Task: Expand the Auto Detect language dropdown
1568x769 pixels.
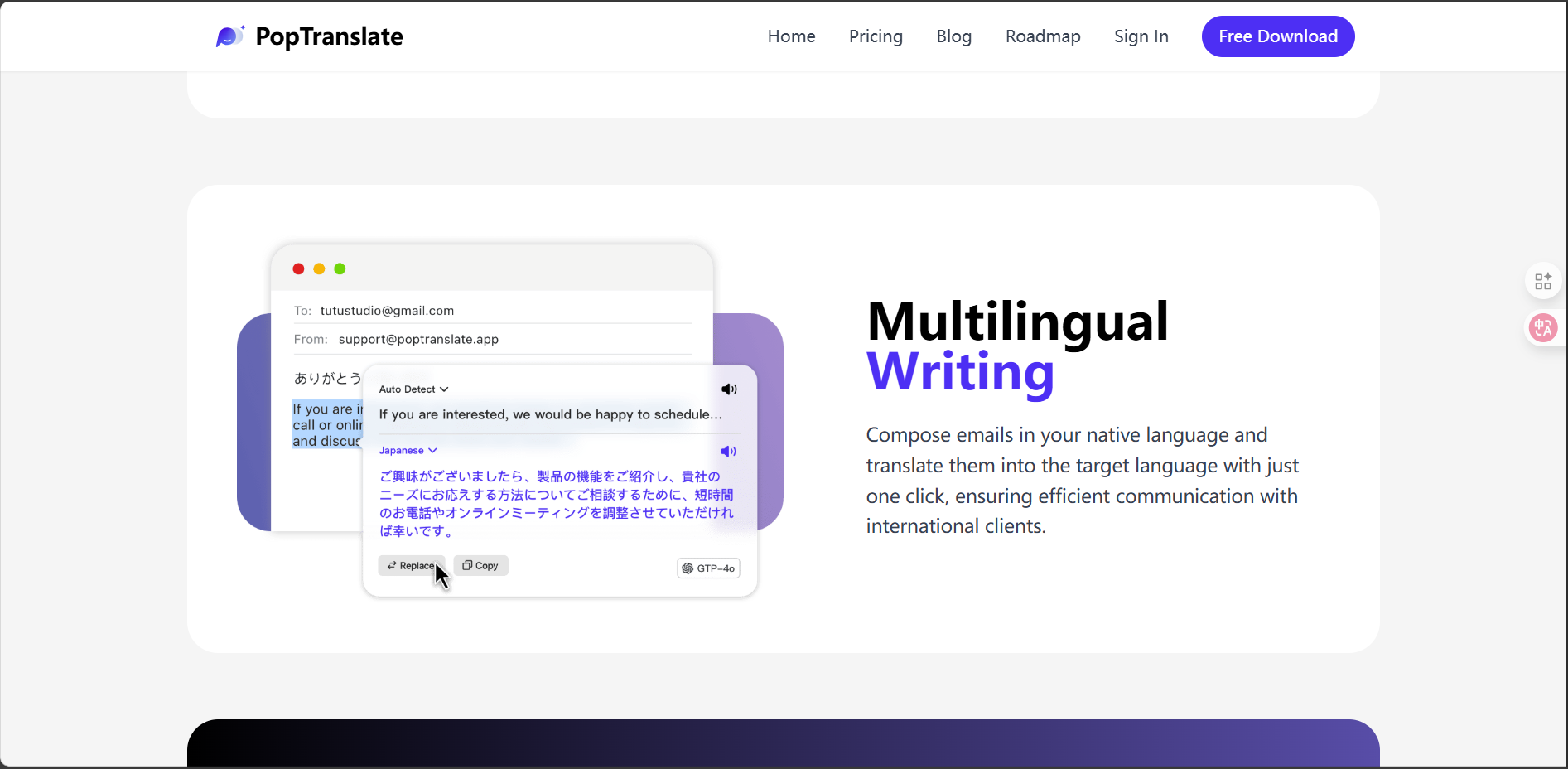Action: click(413, 389)
